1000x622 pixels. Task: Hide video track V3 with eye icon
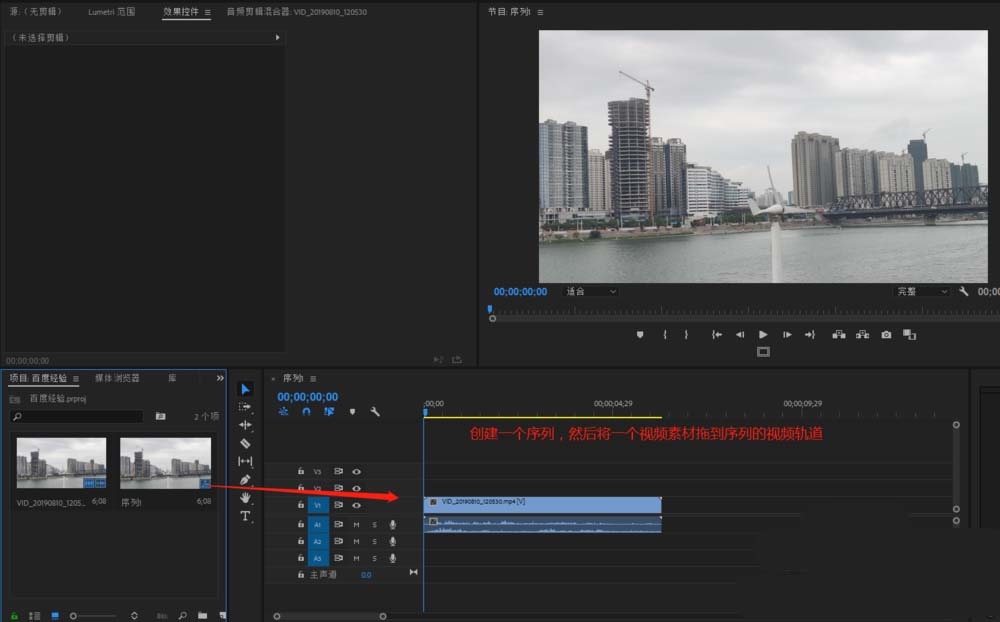tap(356, 471)
